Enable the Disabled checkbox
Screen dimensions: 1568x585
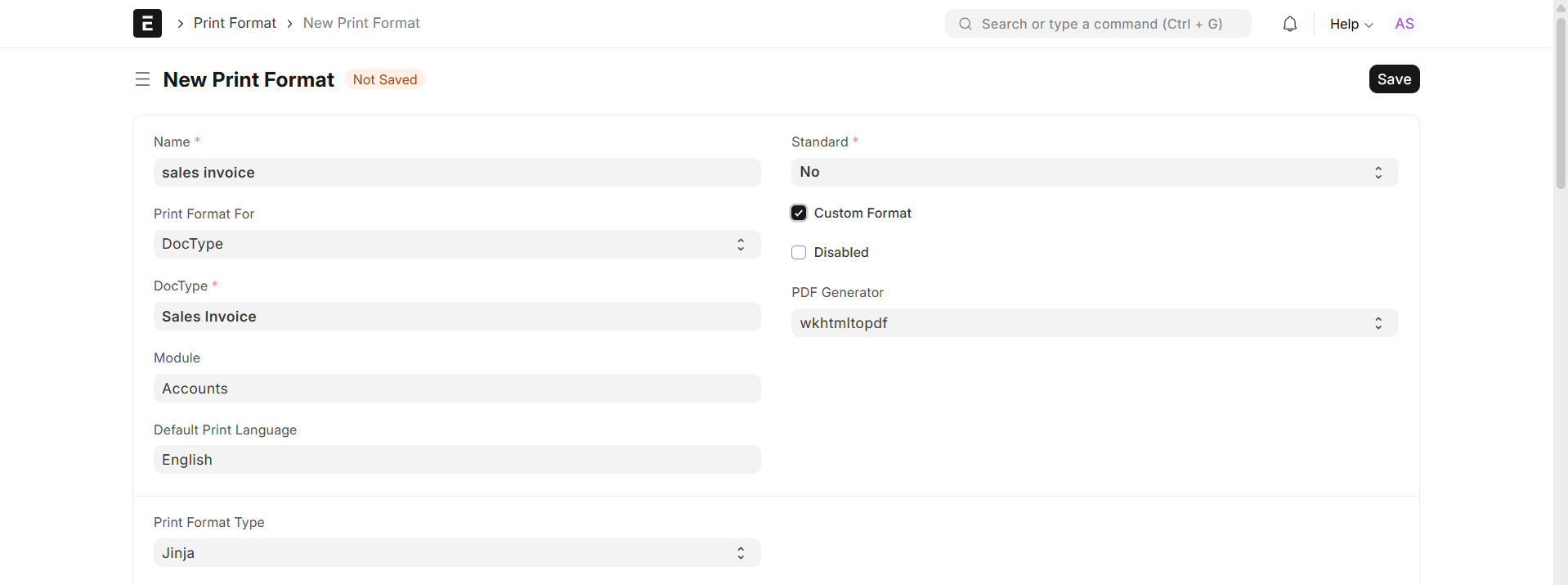click(799, 252)
